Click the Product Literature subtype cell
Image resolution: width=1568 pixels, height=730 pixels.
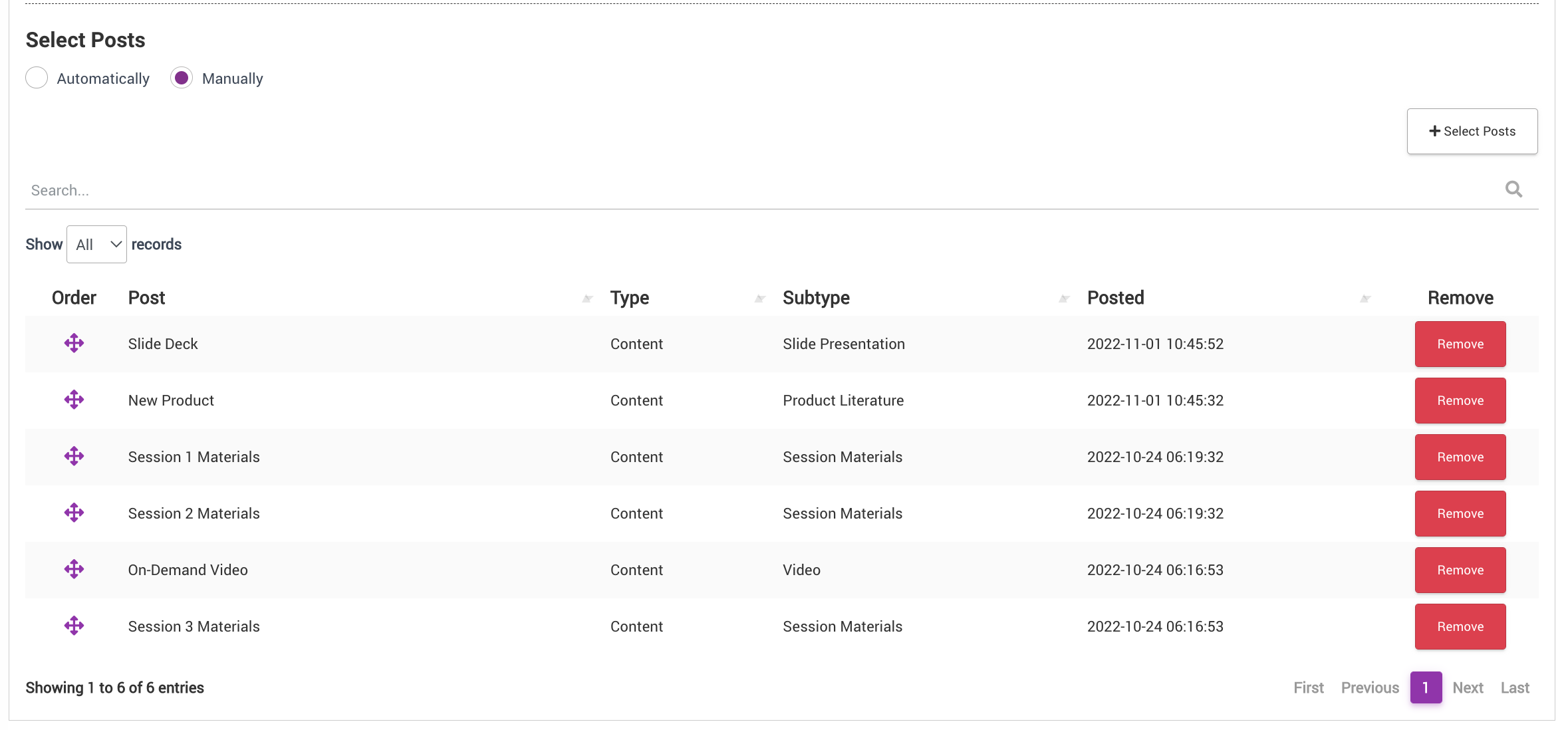click(x=843, y=400)
